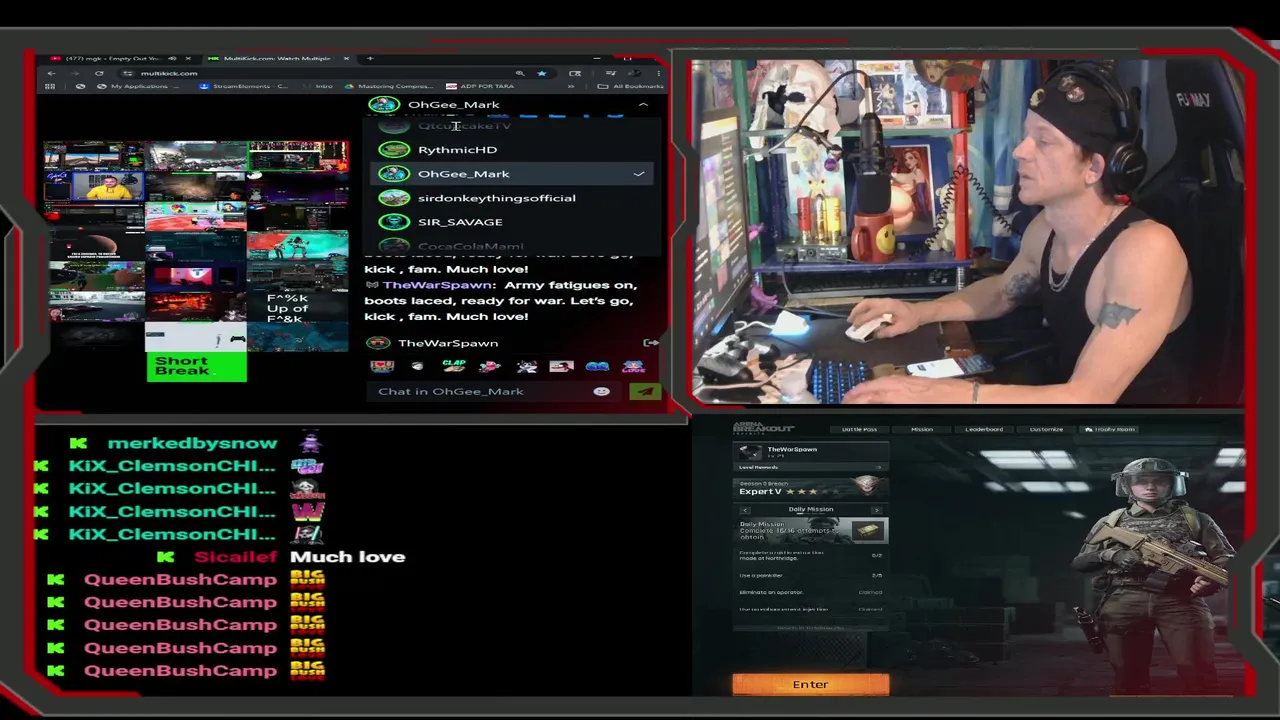Select QtcupcakeTV from channel list
Screen dimensions: 1280x720
point(510,126)
